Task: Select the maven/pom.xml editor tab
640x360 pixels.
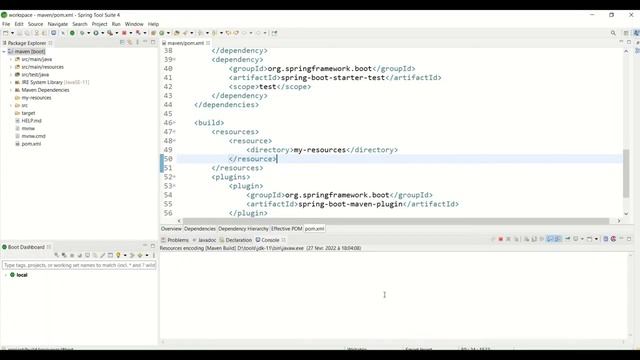Action: (x=186, y=43)
